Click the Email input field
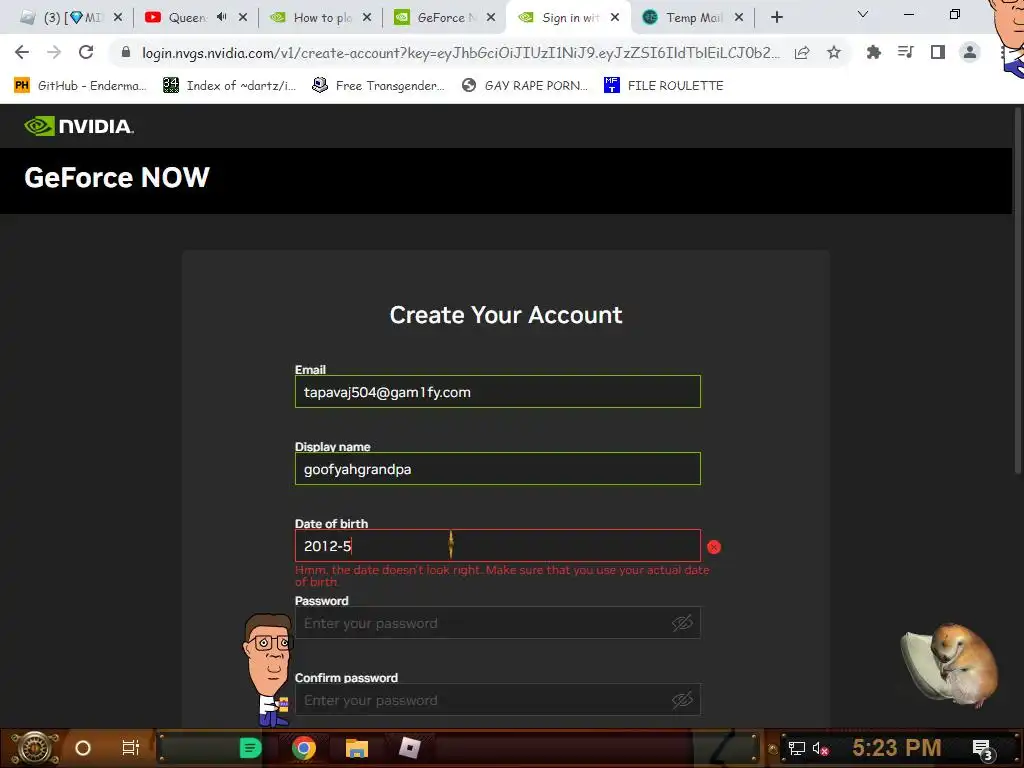This screenshot has width=1024, height=768. (498, 392)
